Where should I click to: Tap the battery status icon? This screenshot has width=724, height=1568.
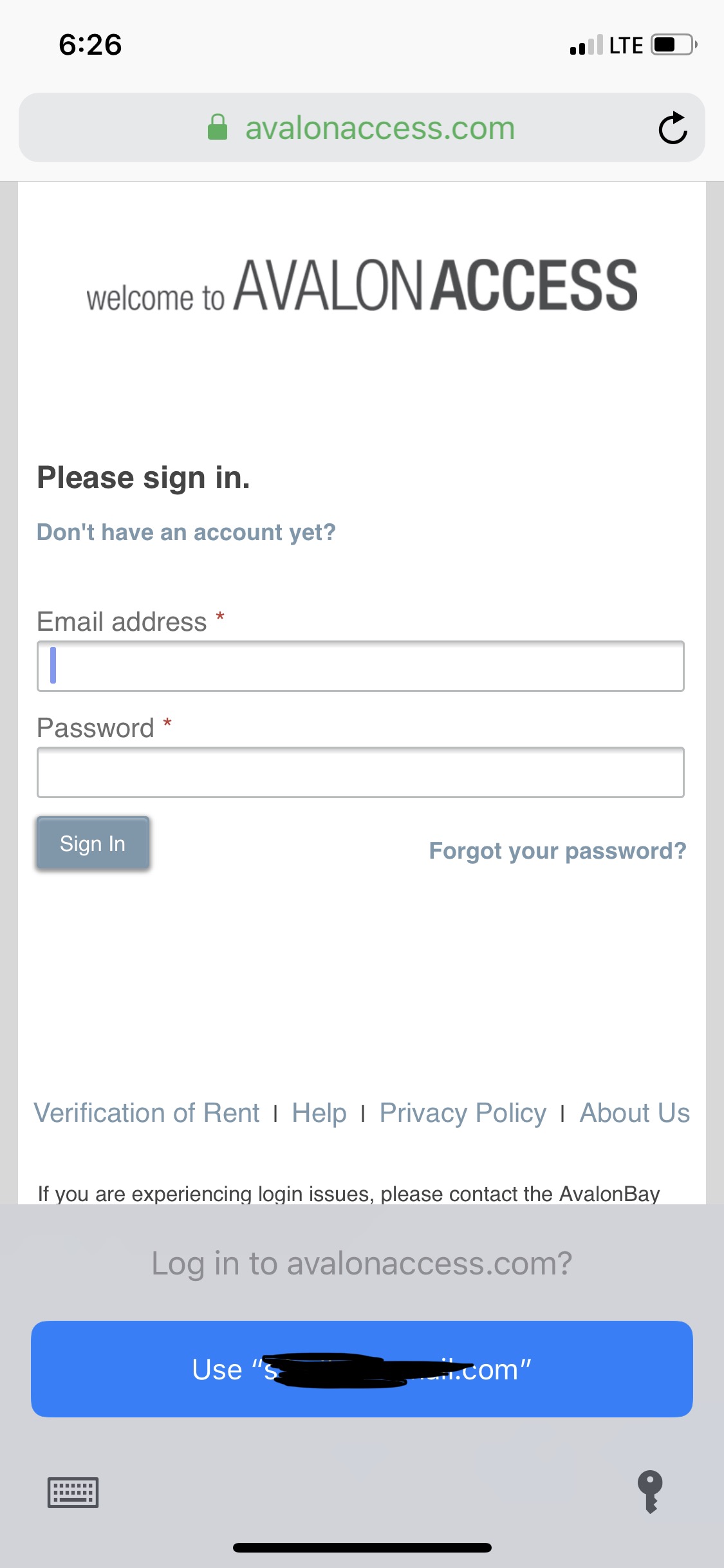(x=674, y=45)
